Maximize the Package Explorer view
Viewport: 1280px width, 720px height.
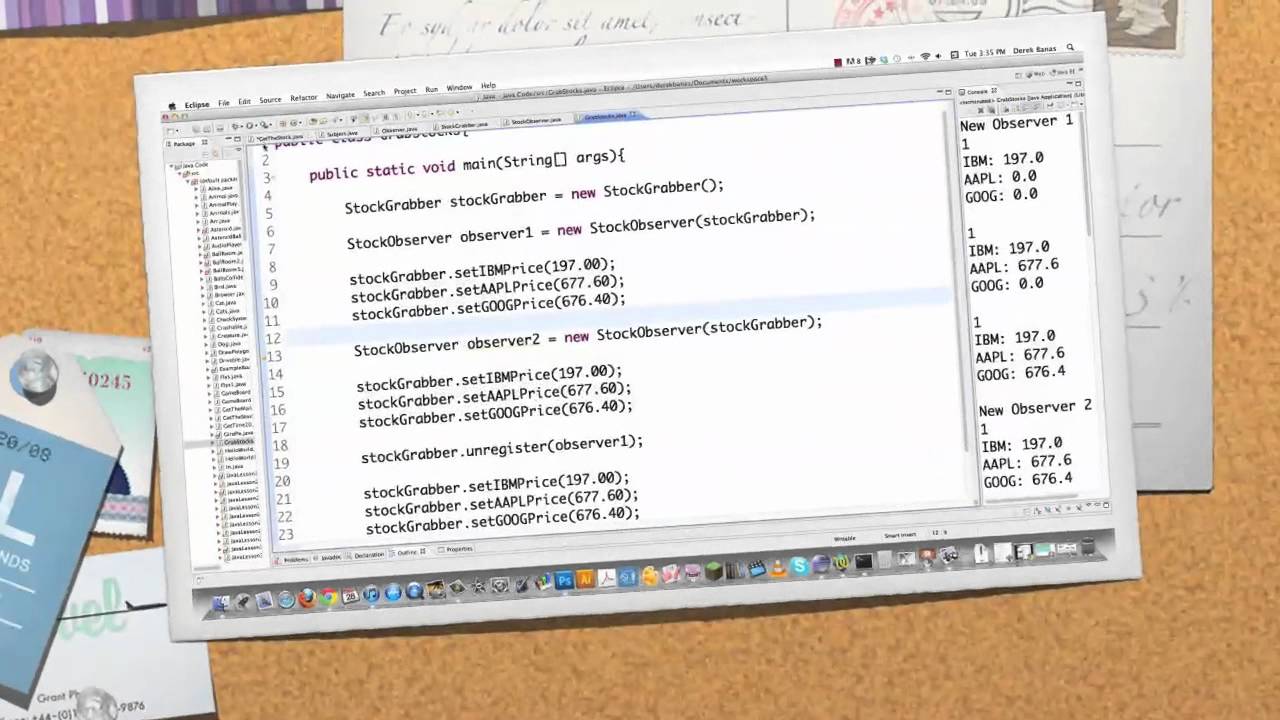click(x=237, y=139)
